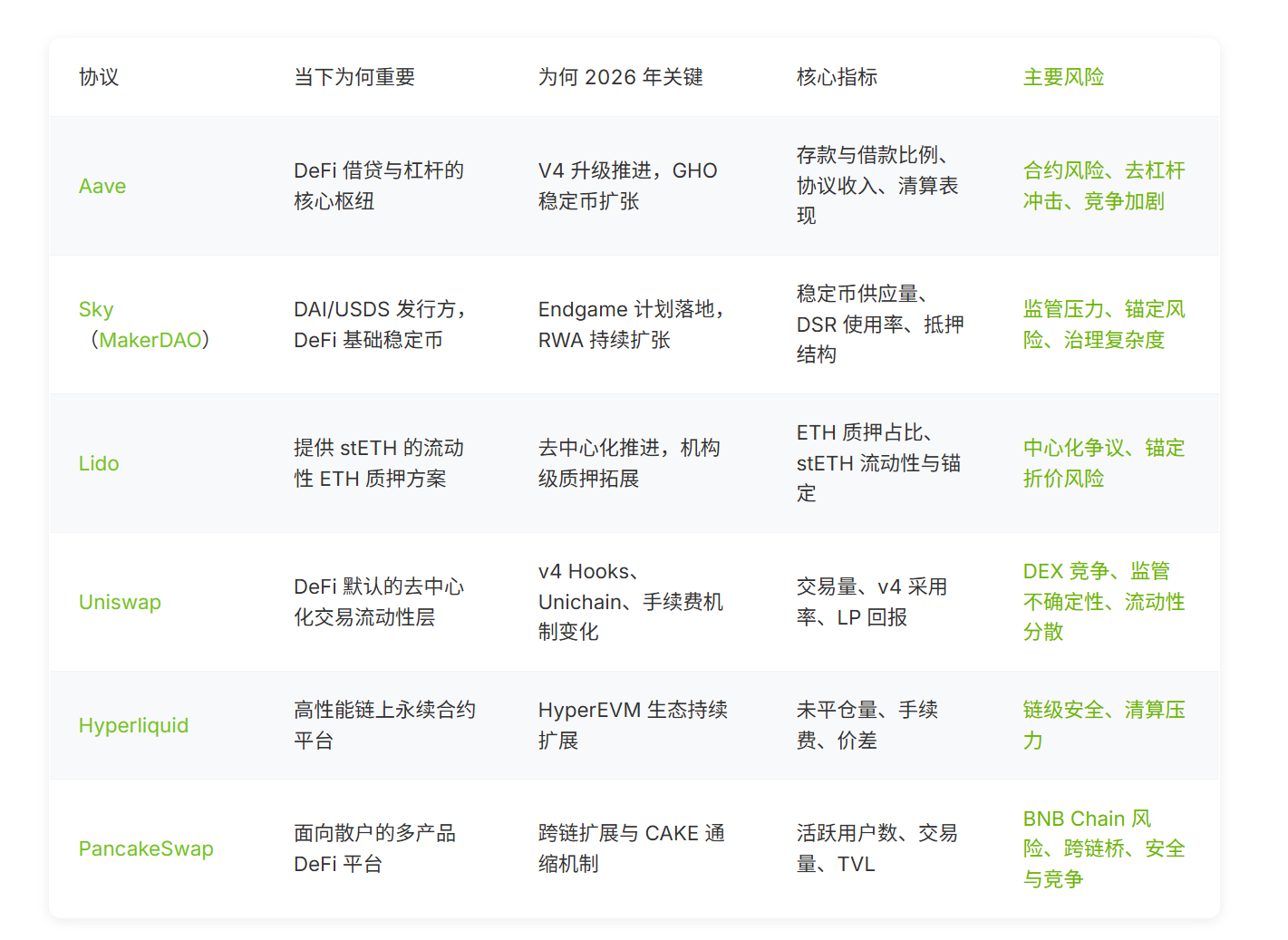Viewport: 1288px width, 940px height.
Task: Click the green 主要风险 column header
Action: [1063, 77]
